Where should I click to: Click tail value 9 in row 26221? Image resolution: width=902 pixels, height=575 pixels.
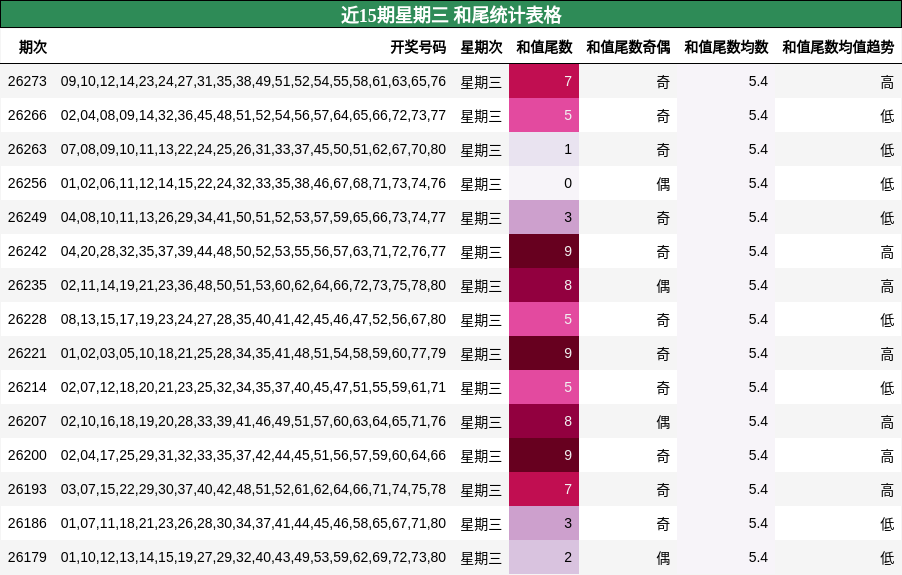pyautogui.click(x=544, y=353)
